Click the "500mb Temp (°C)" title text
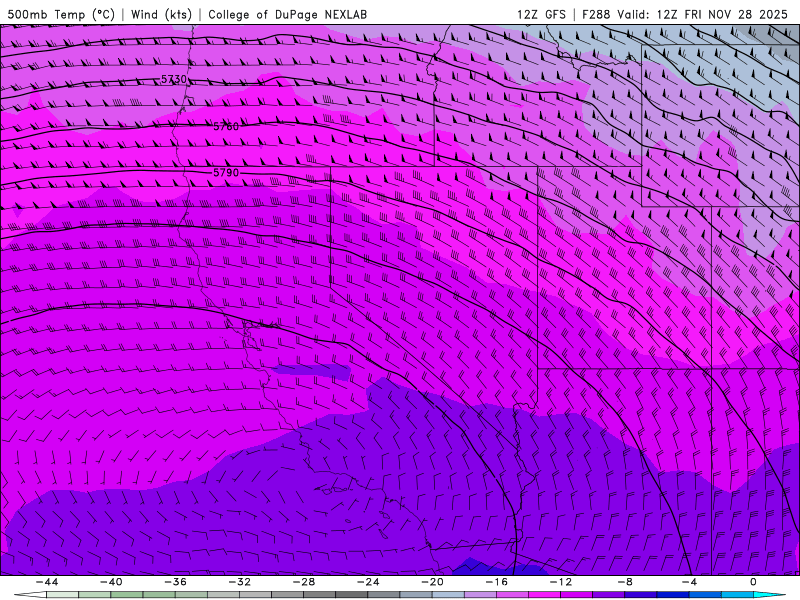Image resolution: width=800 pixels, height=600 pixels. tap(61, 14)
